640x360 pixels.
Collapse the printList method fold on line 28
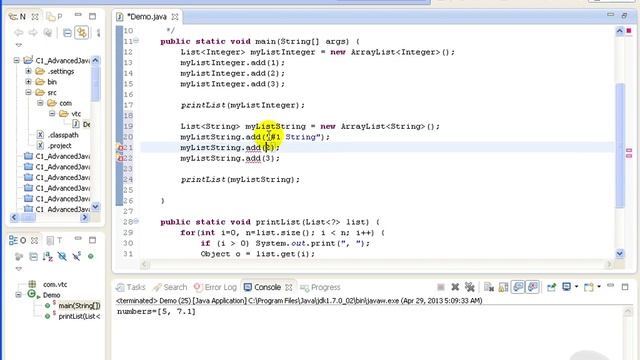point(136,221)
